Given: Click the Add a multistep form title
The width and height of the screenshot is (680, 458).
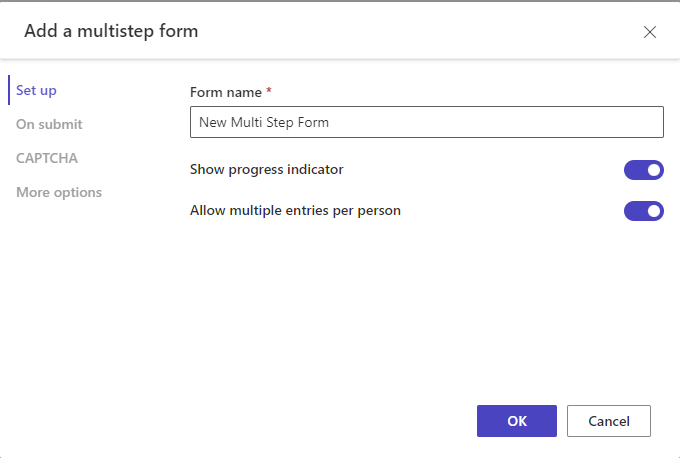Looking at the screenshot, I should (x=111, y=31).
